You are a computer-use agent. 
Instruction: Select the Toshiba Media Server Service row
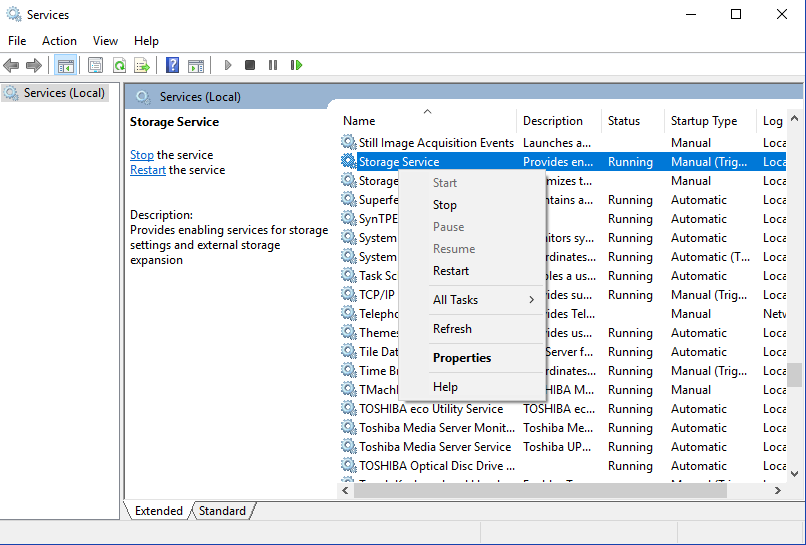click(x=434, y=447)
